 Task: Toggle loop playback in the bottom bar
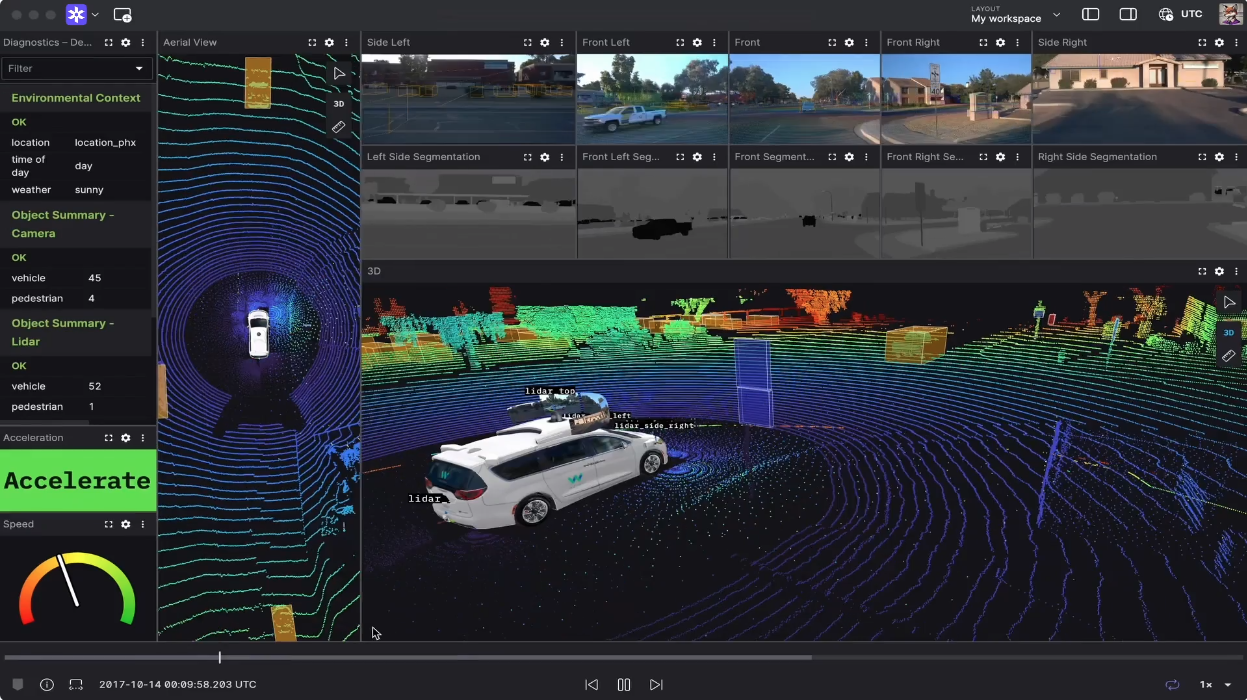[x=1172, y=685]
